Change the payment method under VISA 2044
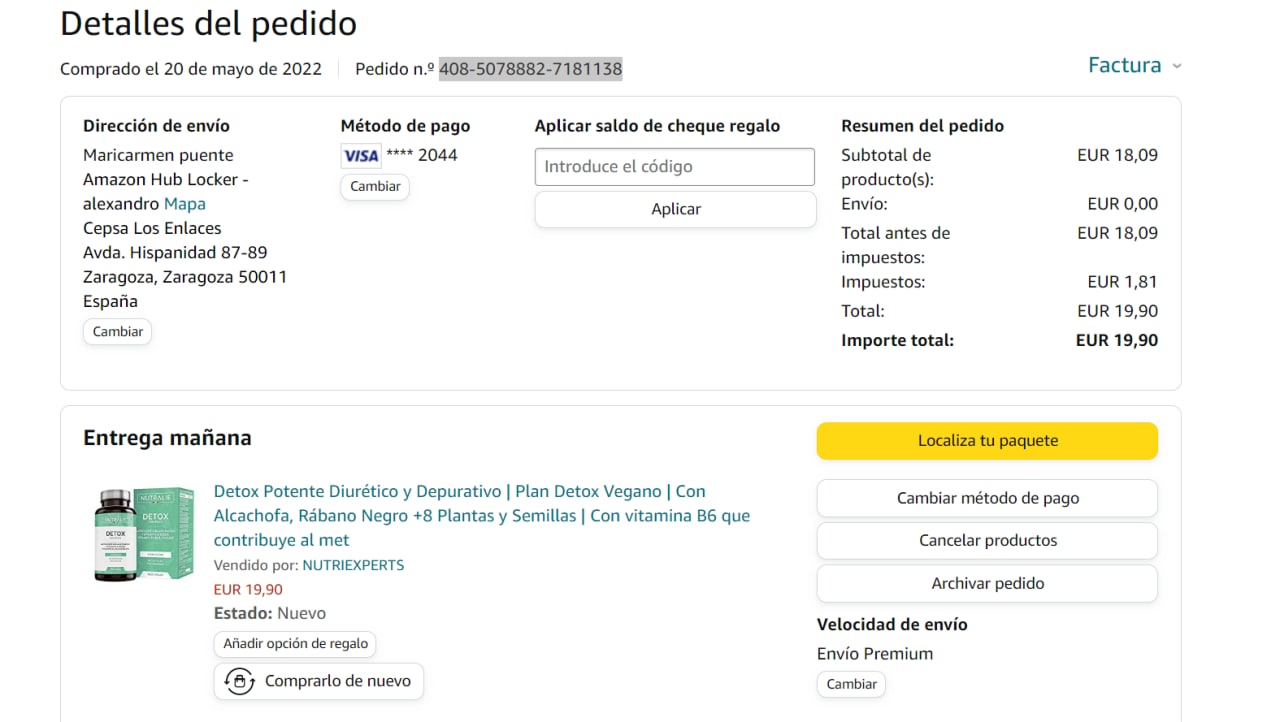 375,187
